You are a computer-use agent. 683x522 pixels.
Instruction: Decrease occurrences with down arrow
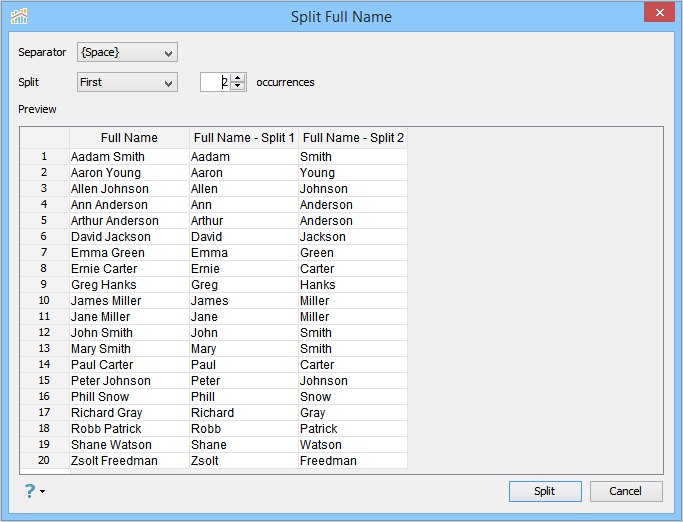237,87
